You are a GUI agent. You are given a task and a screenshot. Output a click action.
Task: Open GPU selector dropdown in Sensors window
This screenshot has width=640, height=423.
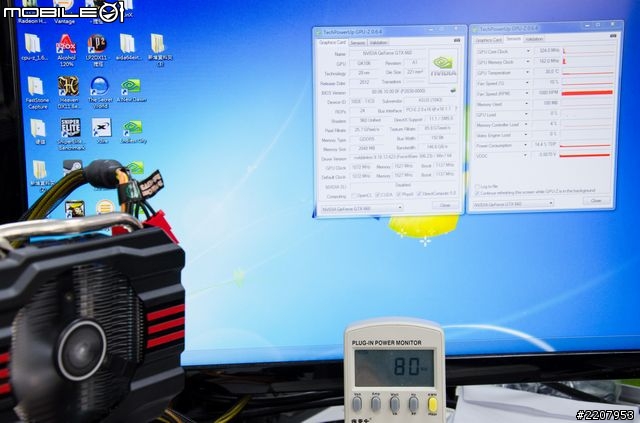[551, 203]
